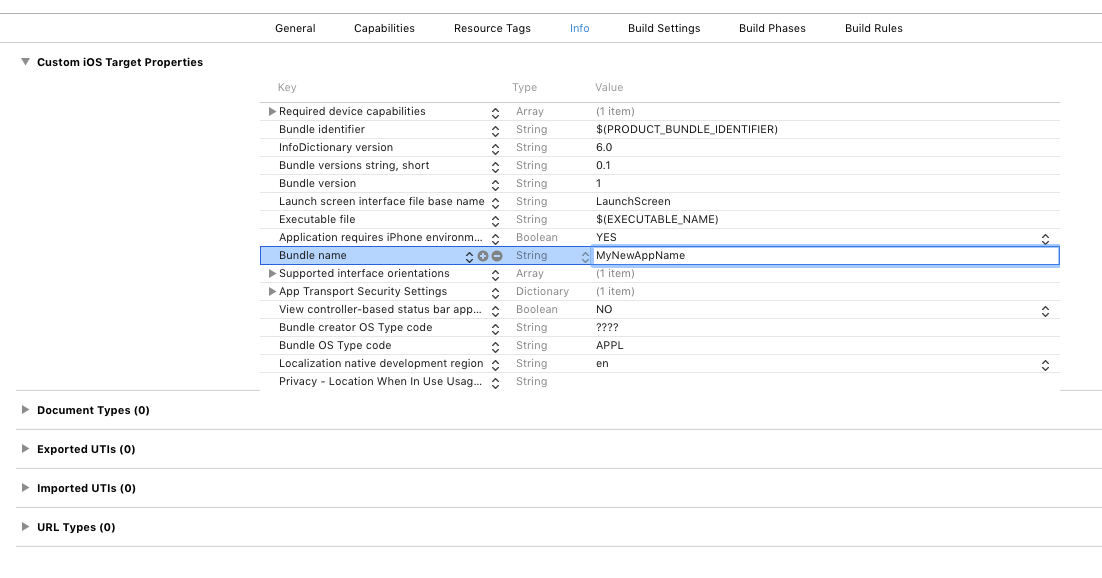Open the type stepper on Bundle name row
Screen dimensions: 1102x578
tap(586, 256)
